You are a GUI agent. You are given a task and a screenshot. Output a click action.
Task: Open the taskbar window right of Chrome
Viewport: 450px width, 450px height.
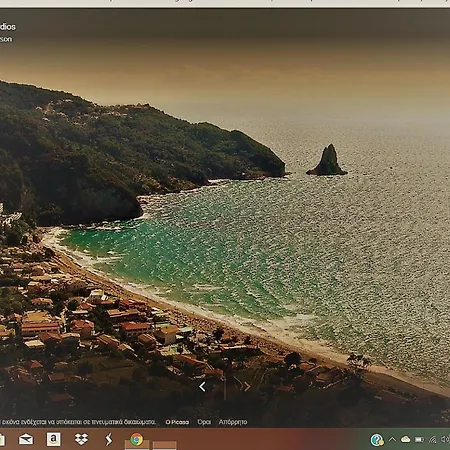point(165,445)
